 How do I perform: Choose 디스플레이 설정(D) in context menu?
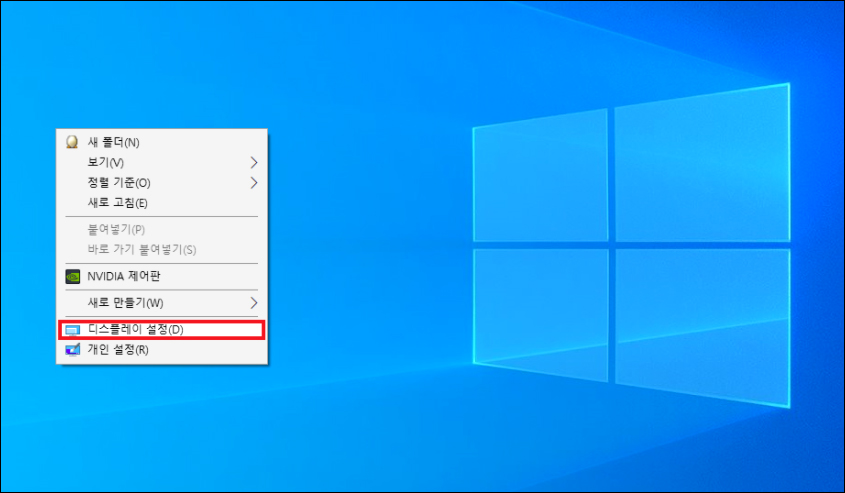click(162, 329)
